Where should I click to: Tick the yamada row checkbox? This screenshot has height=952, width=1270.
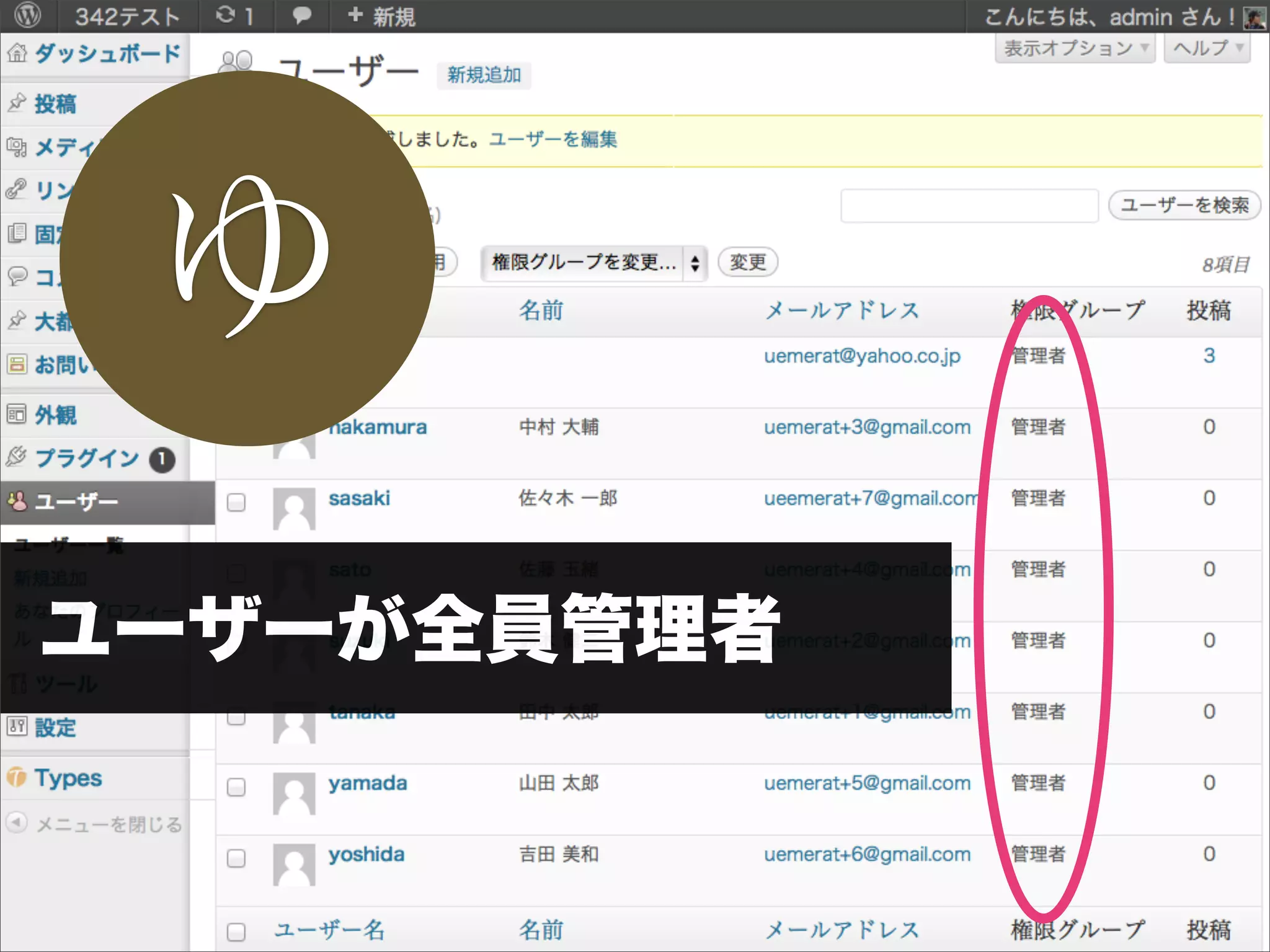point(236,787)
